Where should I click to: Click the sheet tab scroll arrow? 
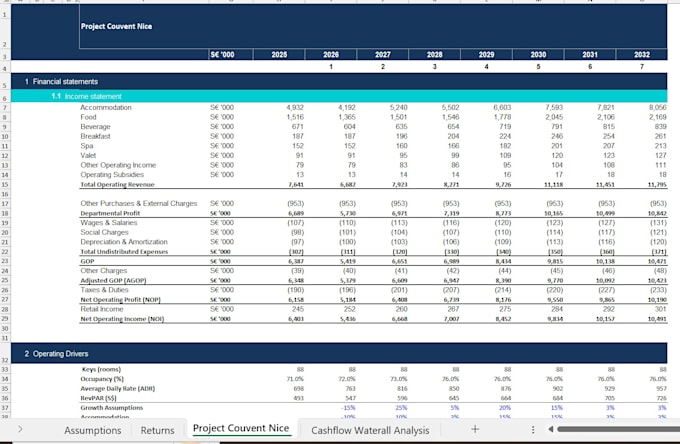point(20,429)
